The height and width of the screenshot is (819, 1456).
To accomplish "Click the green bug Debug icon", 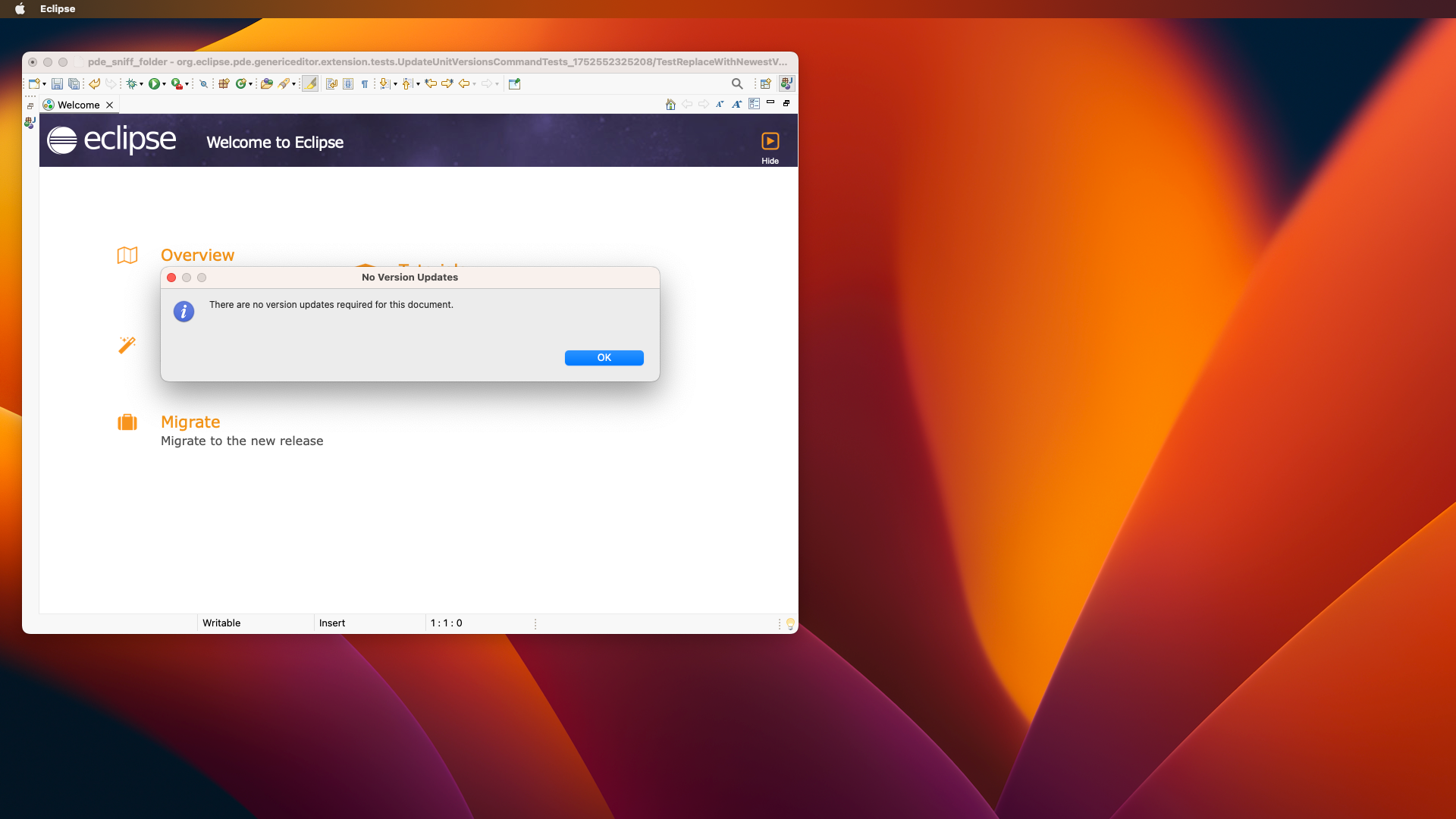I will click(x=131, y=83).
